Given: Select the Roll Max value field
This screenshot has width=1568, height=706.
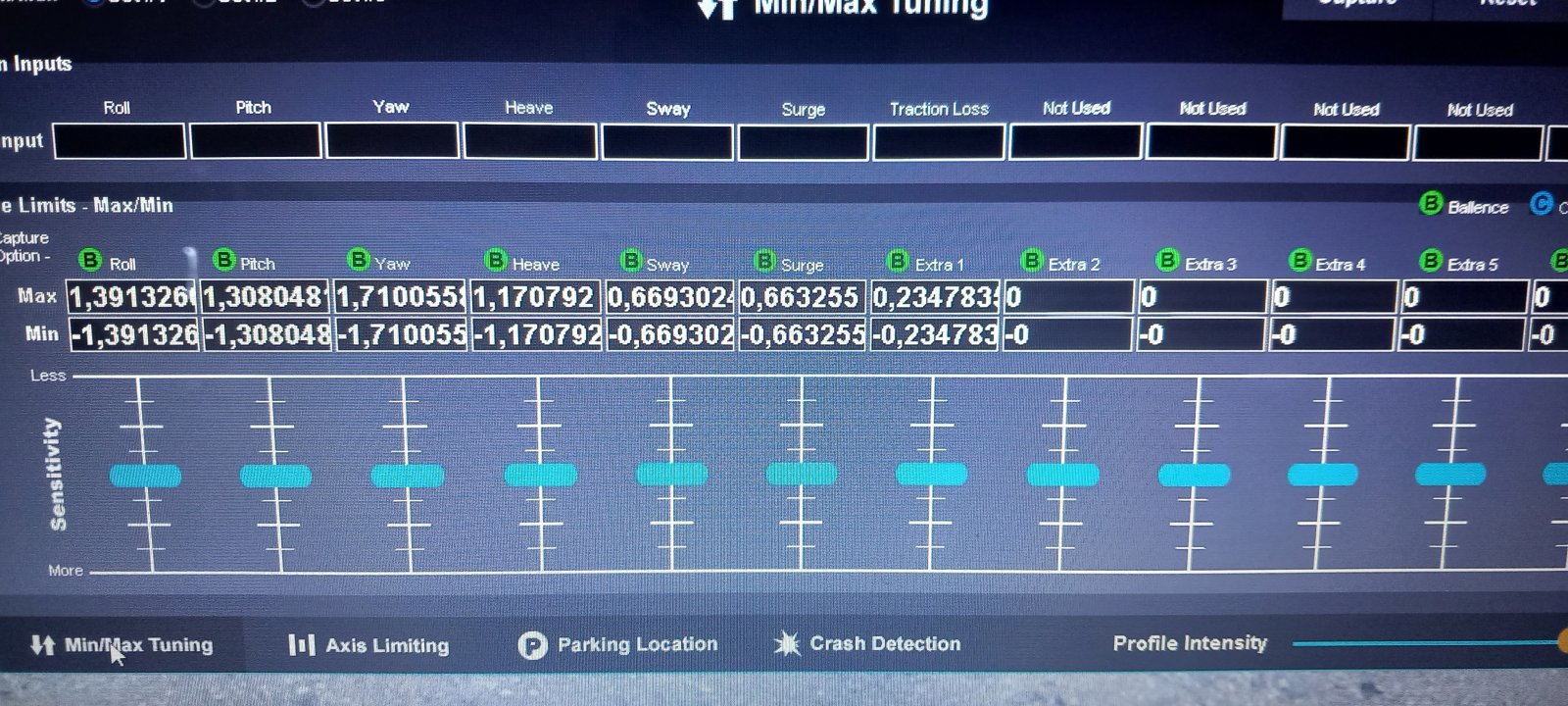Looking at the screenshot, I should 132,297.
